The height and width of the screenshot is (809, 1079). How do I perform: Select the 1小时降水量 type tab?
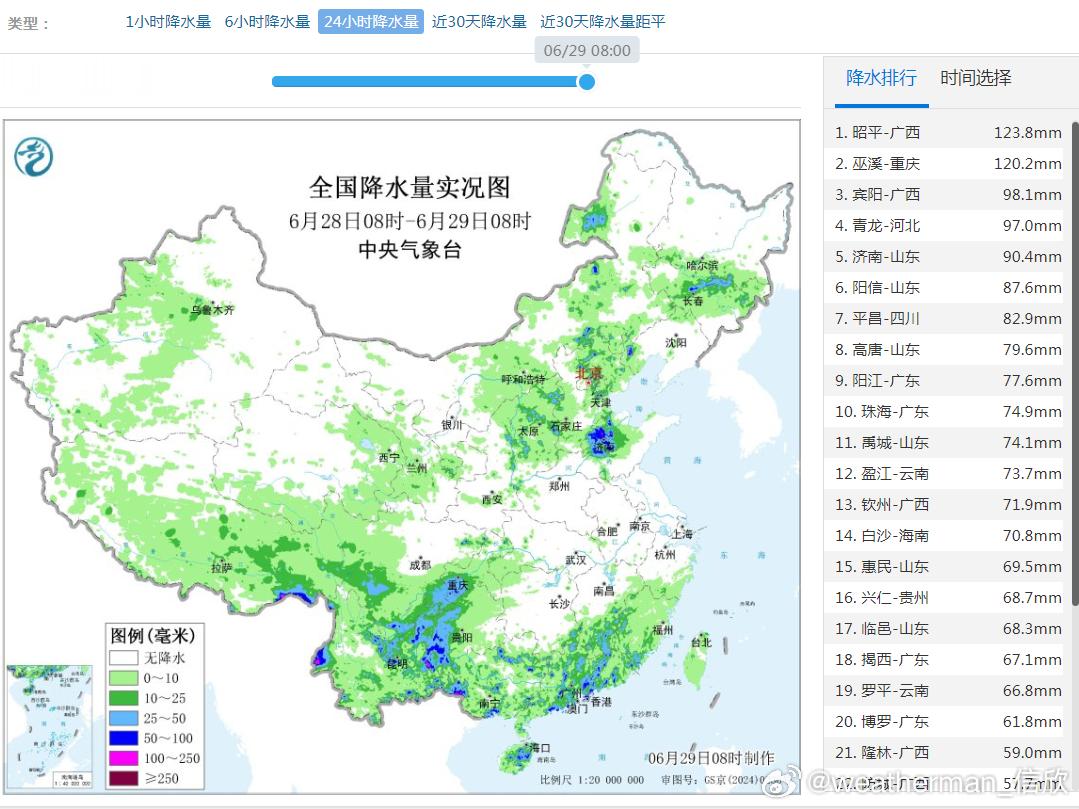tap(168, 22)
